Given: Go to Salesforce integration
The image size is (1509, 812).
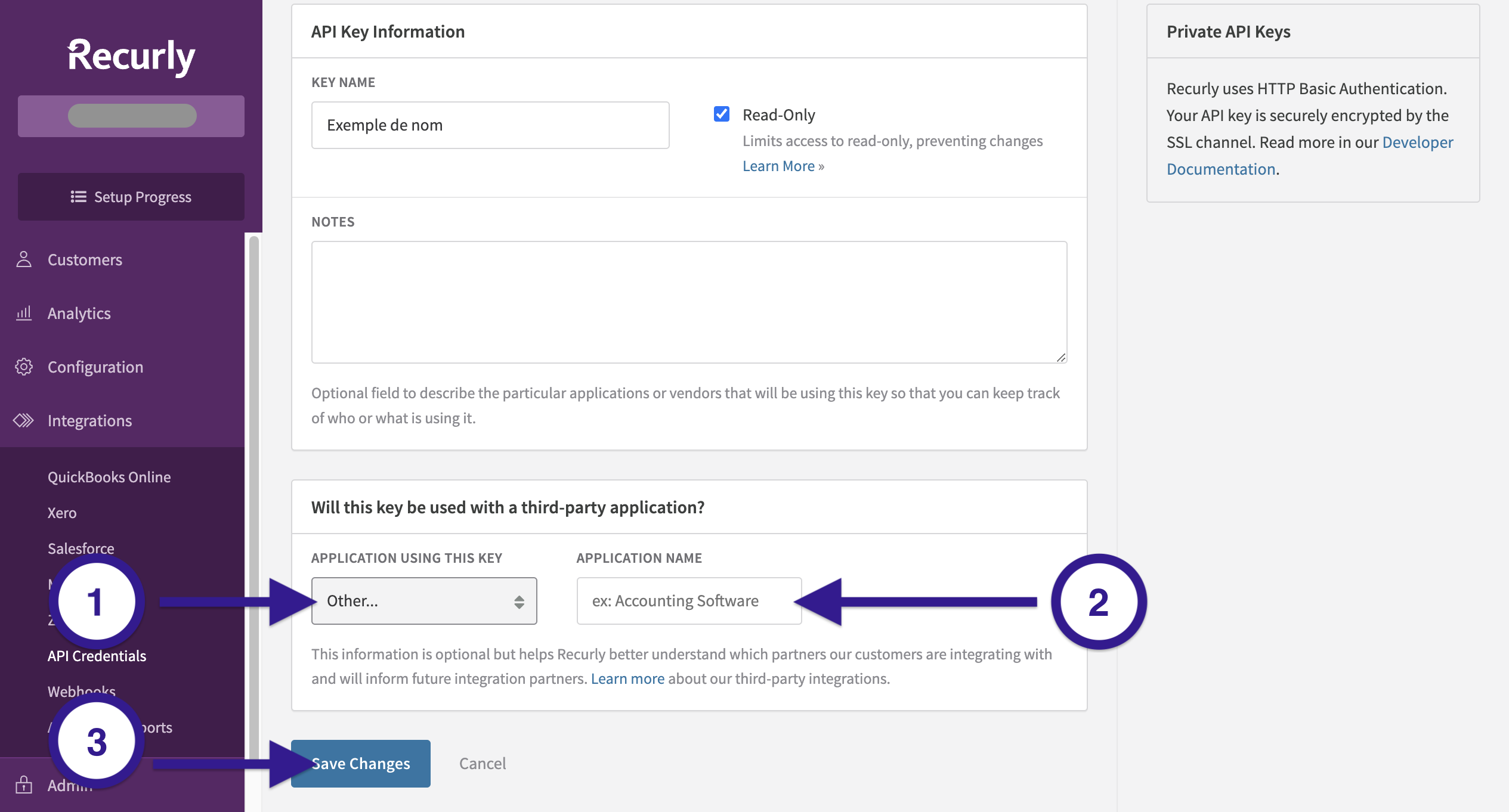Looking at the screenshot, I should (x=81, y=548).
